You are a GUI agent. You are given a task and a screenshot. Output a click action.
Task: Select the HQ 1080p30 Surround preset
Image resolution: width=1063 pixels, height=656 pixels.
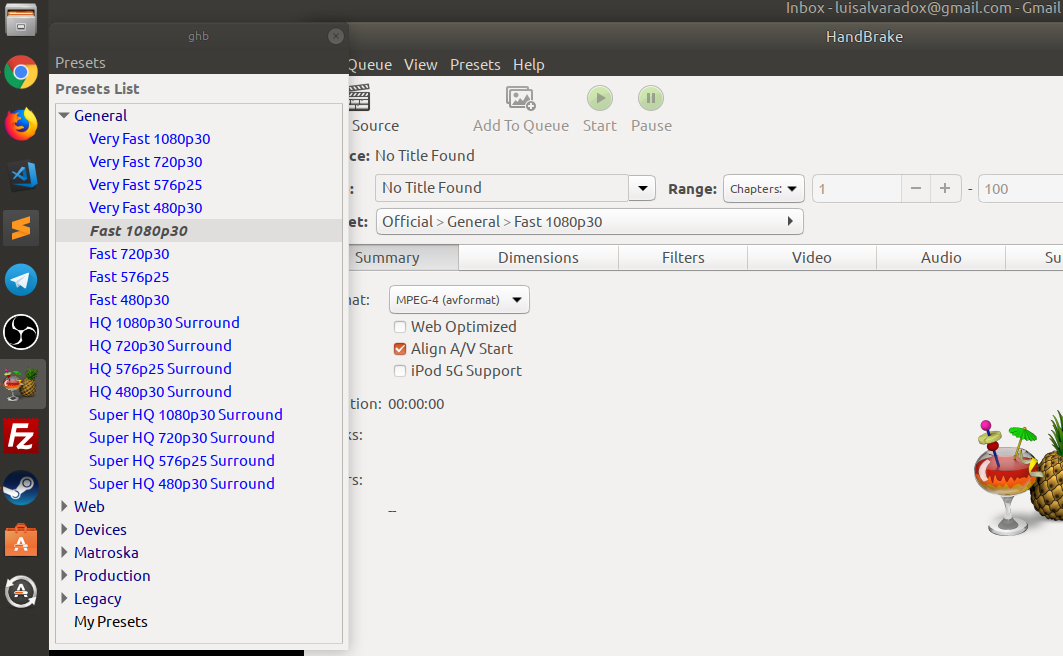[164, 323]
